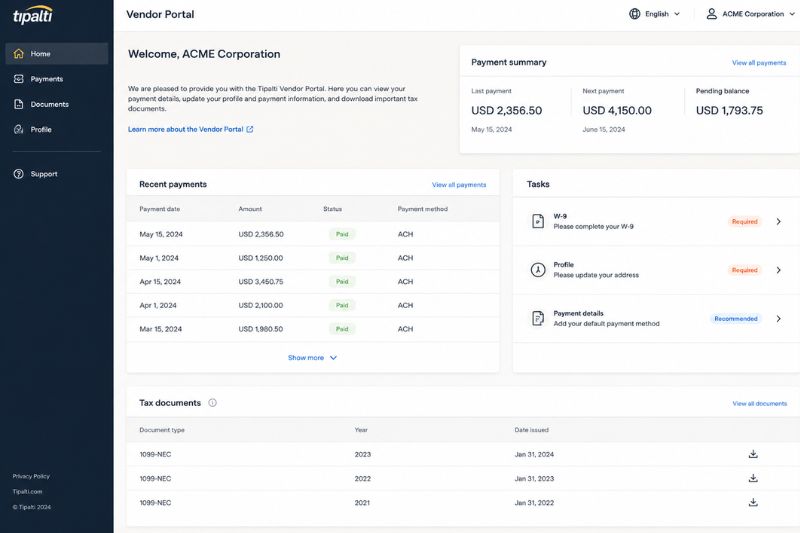Click View all payments in Payment summary
The image size is (800, 533).
(759, 63)
